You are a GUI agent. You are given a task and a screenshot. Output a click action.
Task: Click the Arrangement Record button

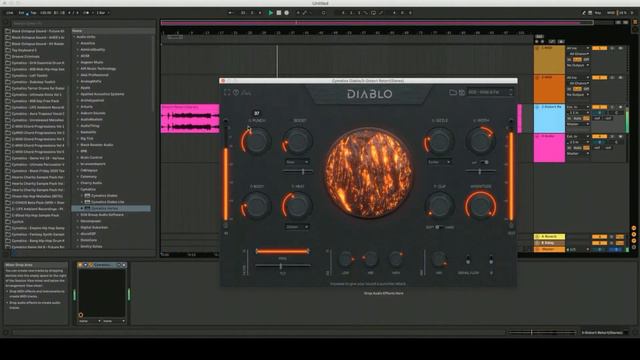point(287,13)
